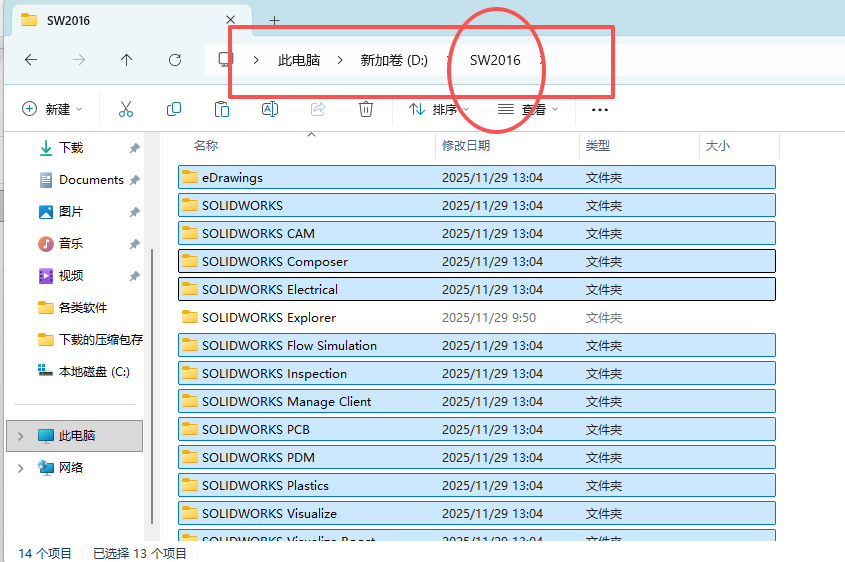Expand chevron after 此电脑 breadcrumb

340,60
